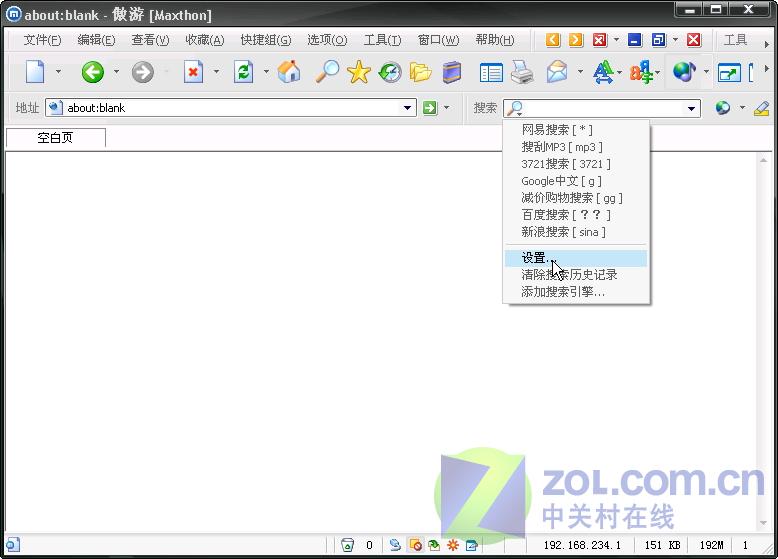Click the blue chain link status icon
This screenshot has height=559, width=778.
tap(395, 545)
